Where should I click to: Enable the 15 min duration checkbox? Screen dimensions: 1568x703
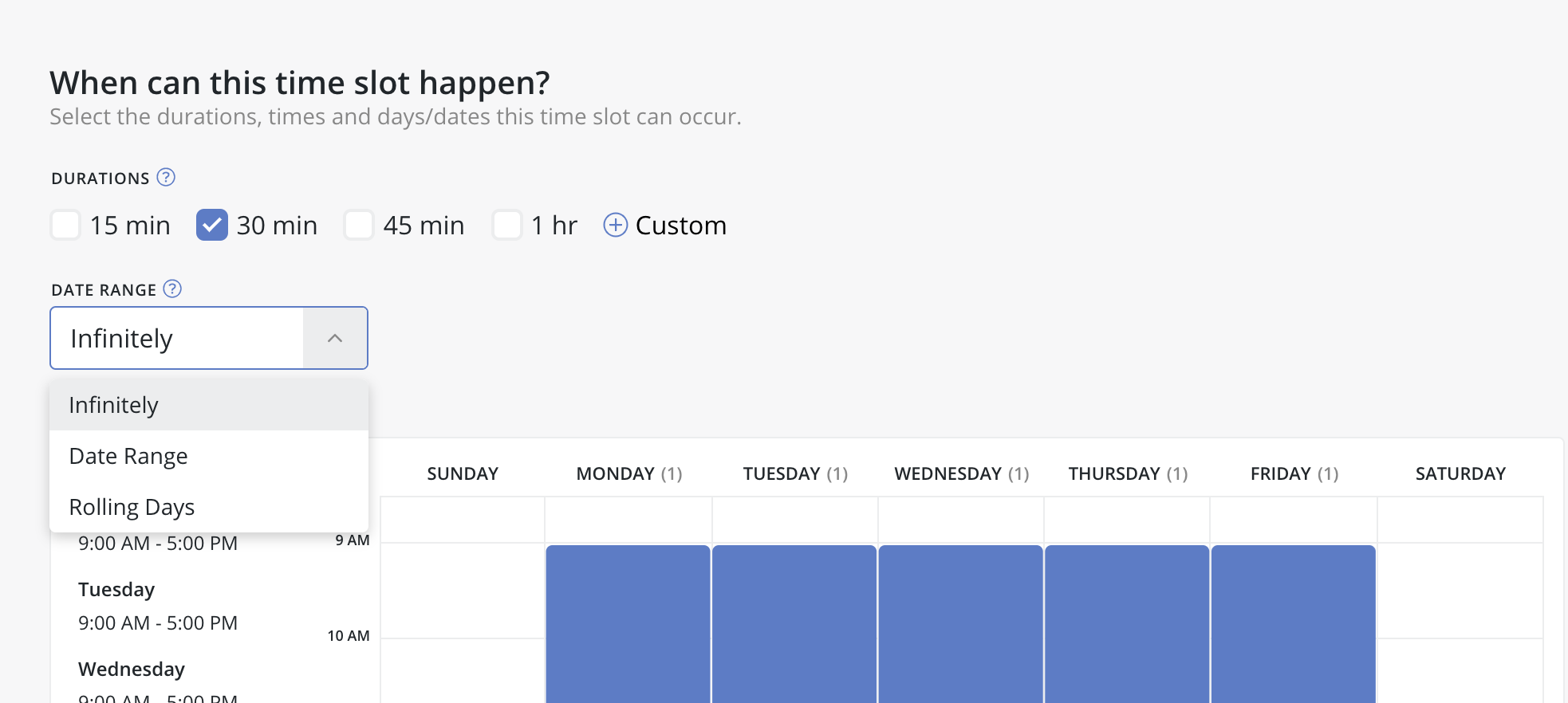[65, 225]
